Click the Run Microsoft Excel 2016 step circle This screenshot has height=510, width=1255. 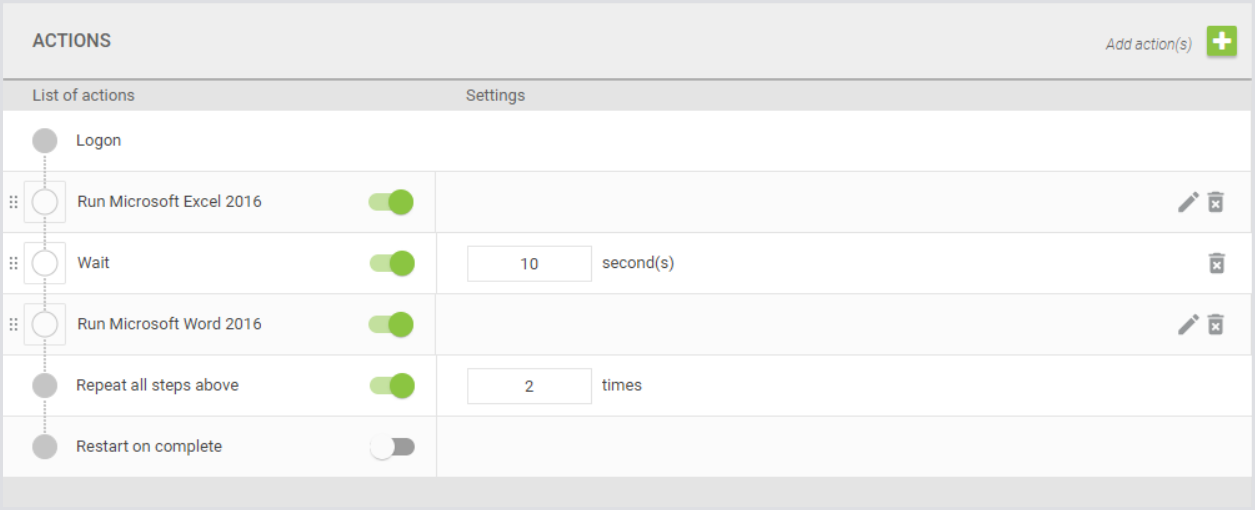point(45,202)
